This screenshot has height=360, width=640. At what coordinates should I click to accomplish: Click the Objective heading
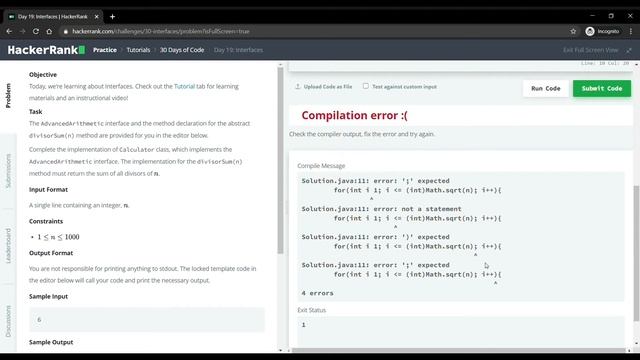pyautogui.click(x=43, y=75)
